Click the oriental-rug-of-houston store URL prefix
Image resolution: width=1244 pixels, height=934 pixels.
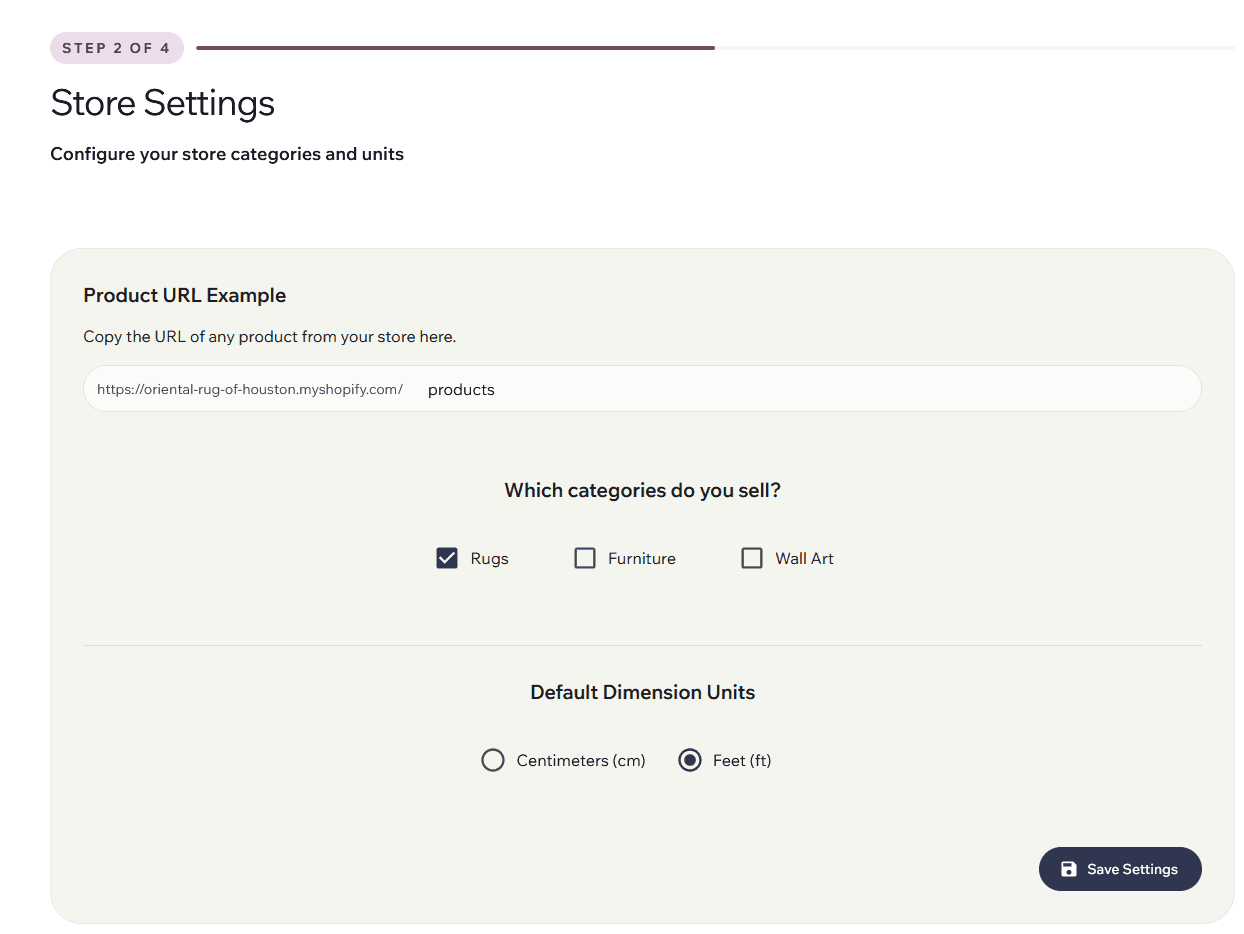pyautogui.click(x=250, y=389)
